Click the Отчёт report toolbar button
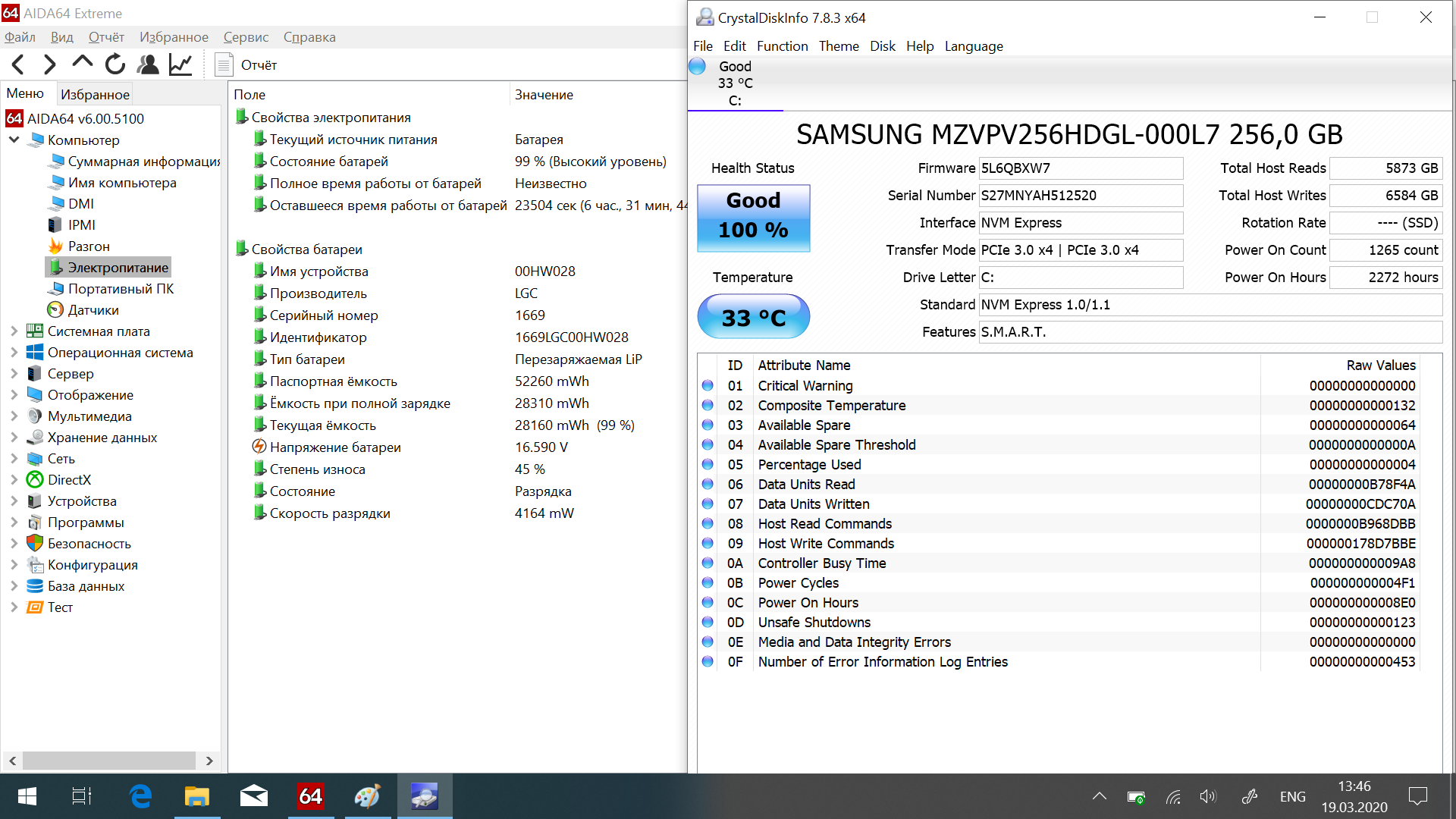 246,64
